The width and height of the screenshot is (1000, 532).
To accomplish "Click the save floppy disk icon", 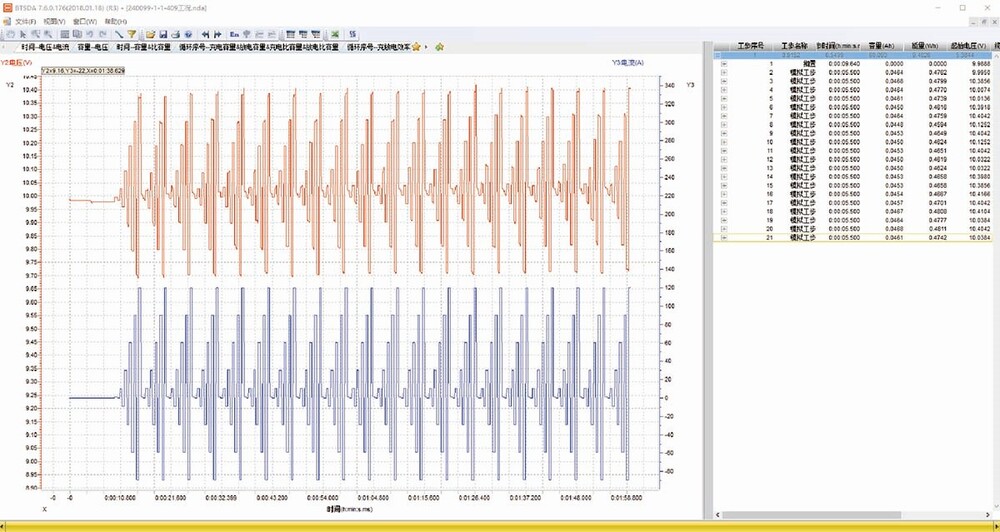I will (x=163, y=34).
